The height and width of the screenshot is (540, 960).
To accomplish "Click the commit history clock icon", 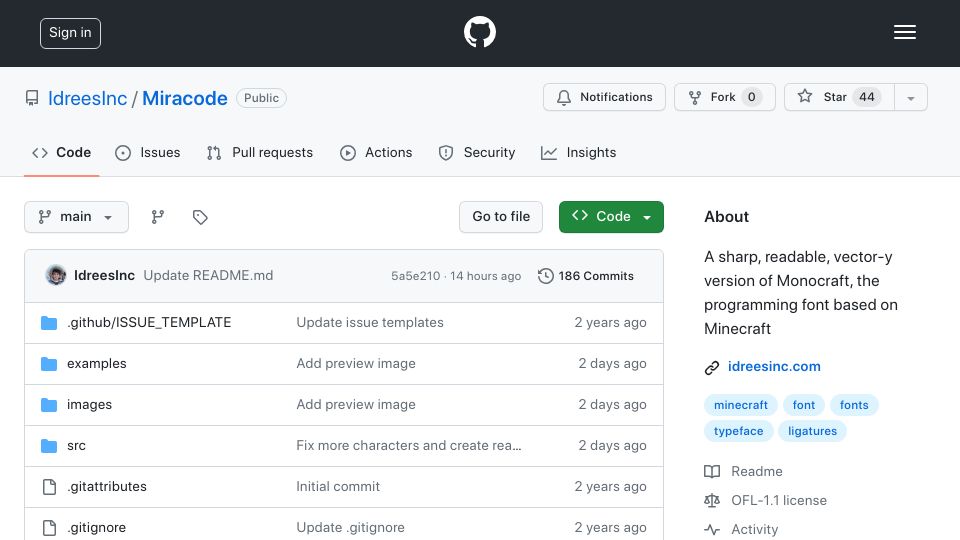I will click(545, 276).
